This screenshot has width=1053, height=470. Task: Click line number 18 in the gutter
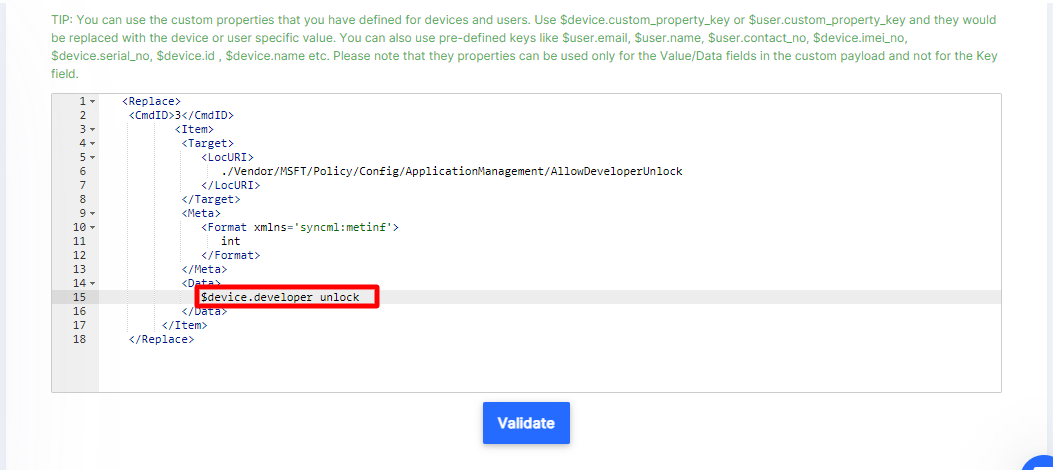(79, 339)
